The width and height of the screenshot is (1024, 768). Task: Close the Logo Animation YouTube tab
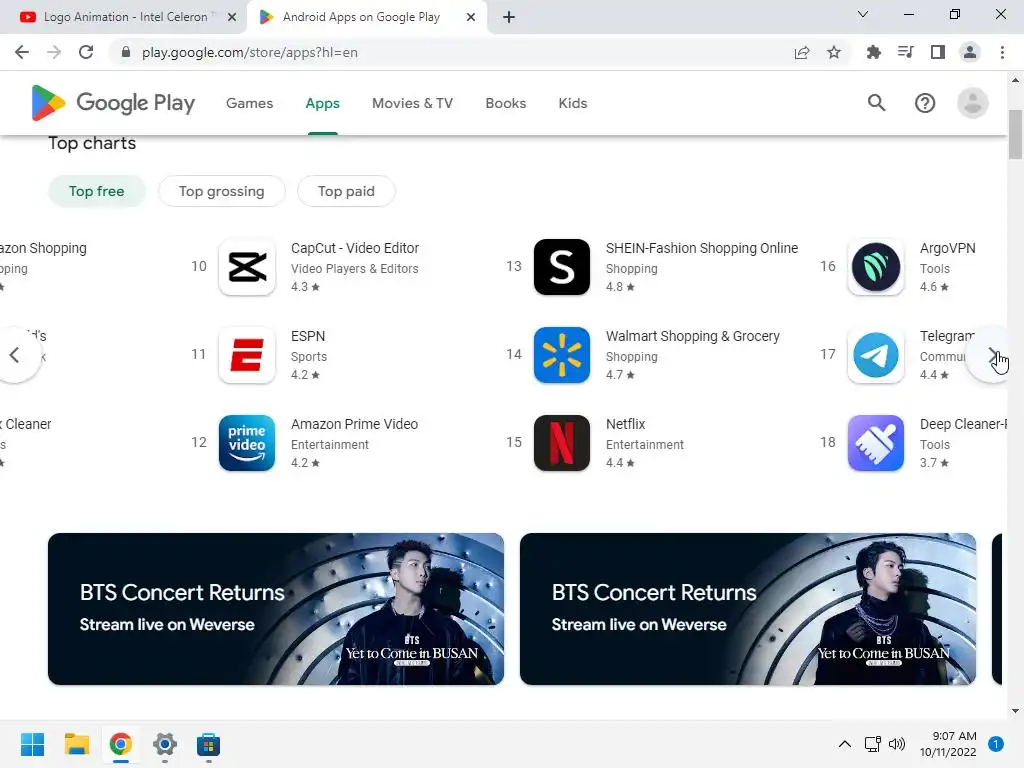click(232, 17)
